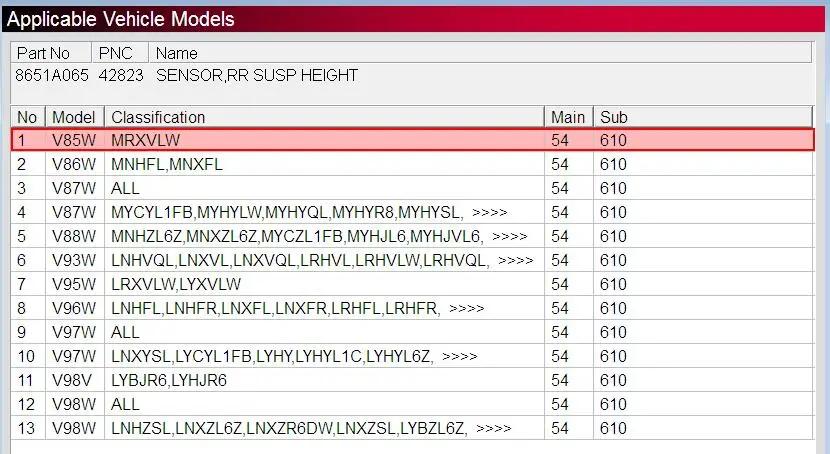Click classification starting LNXYSL
This screenshot has width=830, height=454.
[x=272, y=356]
